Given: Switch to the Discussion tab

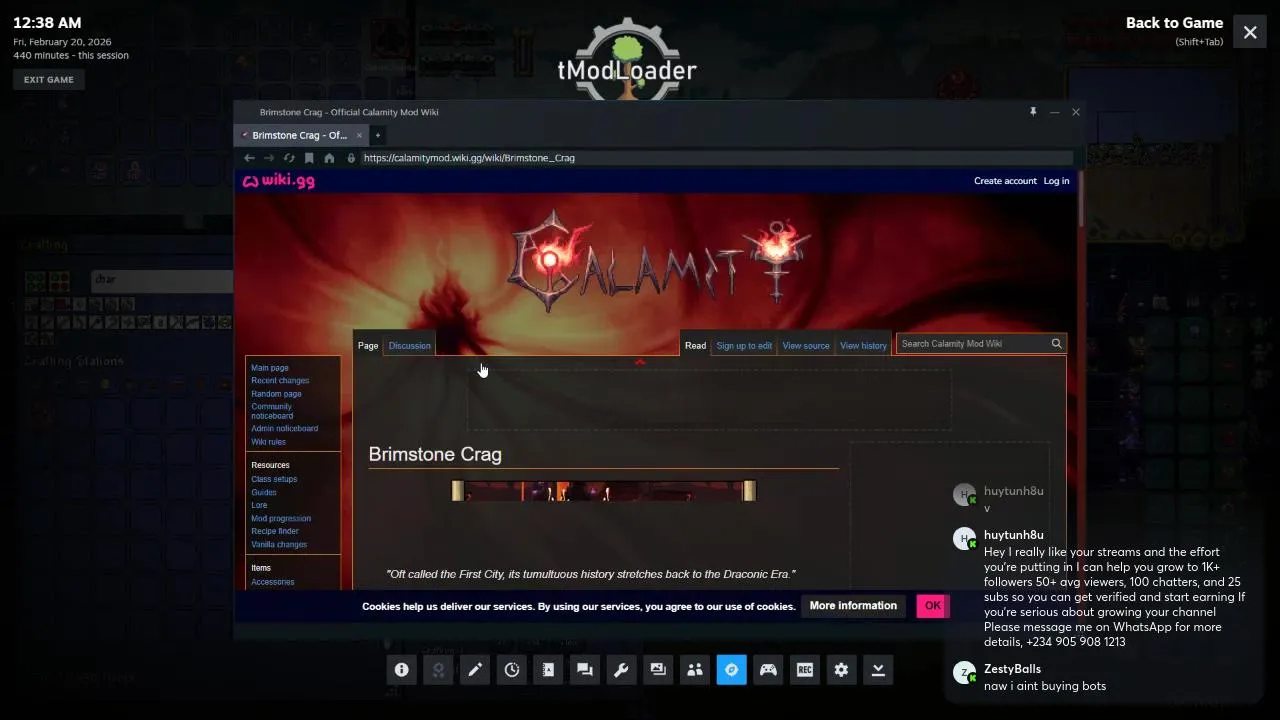Looking at the screenshot, I should (x=410, y=346).
